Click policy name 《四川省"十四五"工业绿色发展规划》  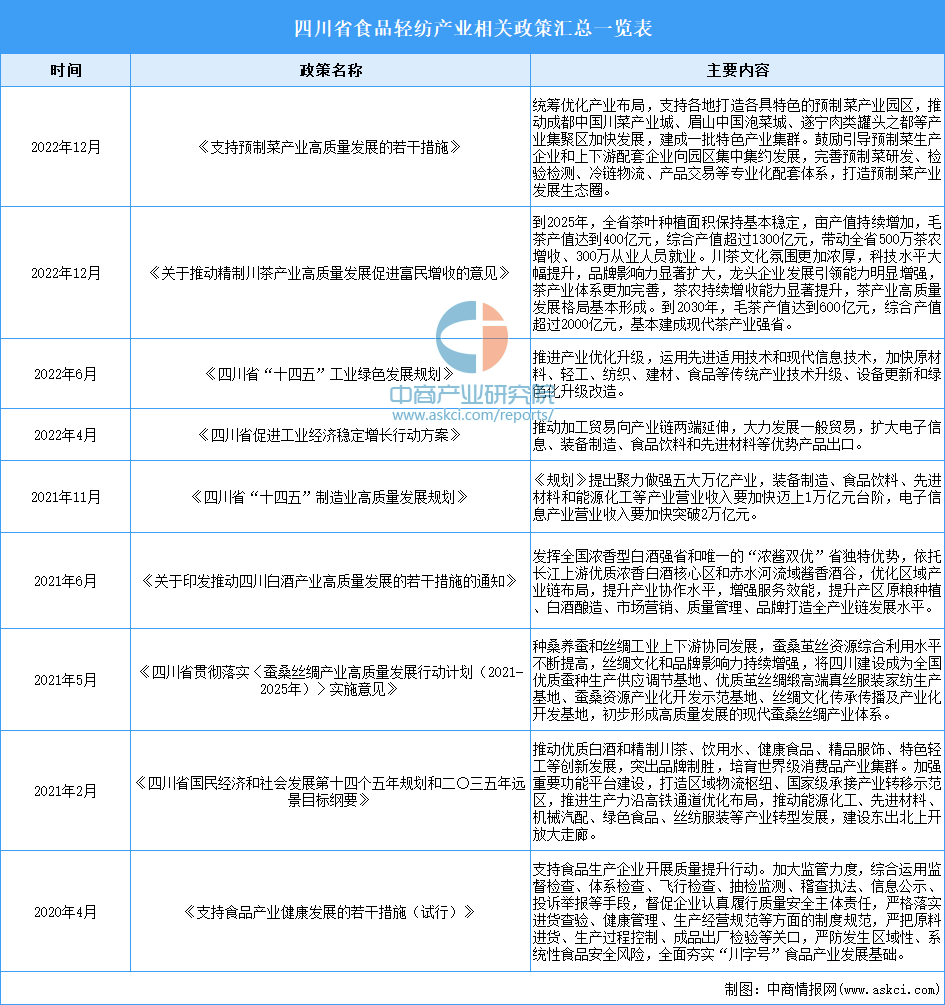tap(330, 374)
